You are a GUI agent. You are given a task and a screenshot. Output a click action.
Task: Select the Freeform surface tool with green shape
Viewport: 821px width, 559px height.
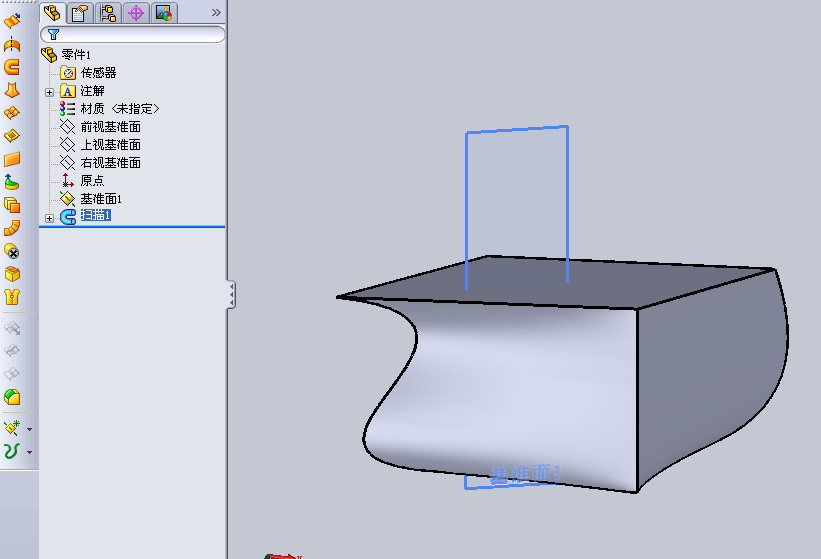point(12,182)
